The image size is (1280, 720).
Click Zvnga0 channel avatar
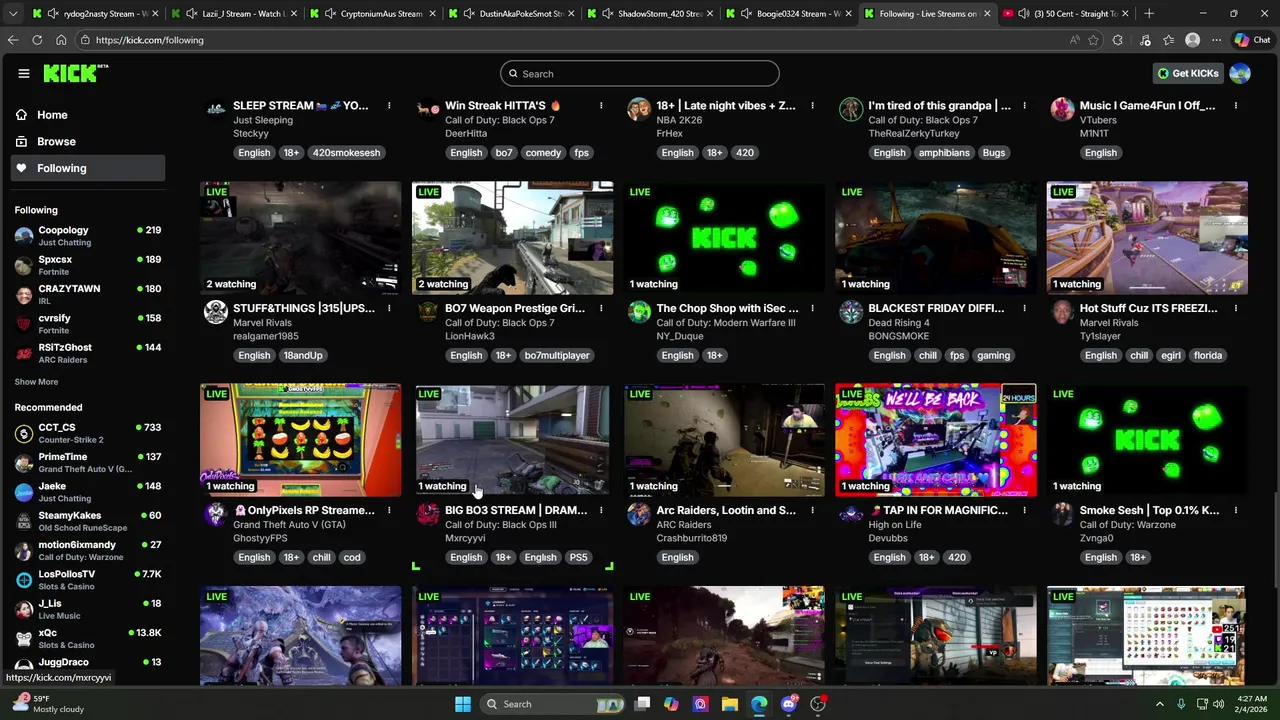1063,514
